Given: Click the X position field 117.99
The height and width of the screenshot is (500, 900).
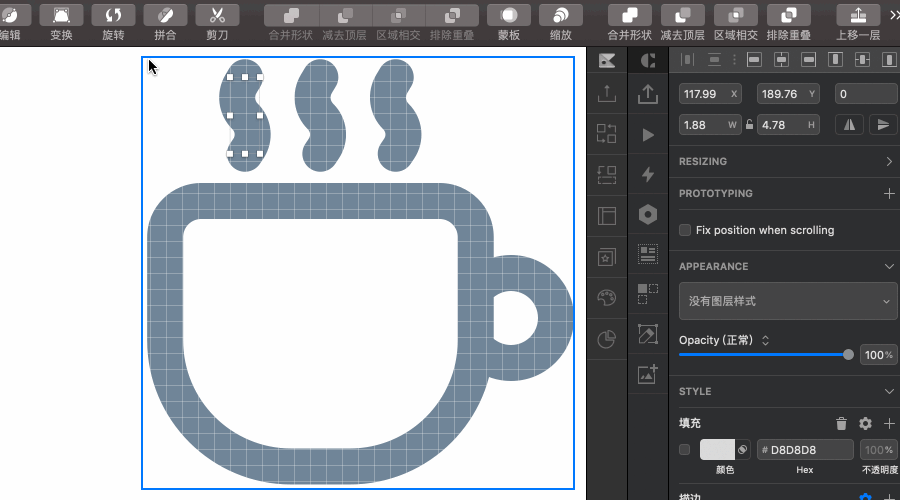Looking at the screenshot, I should tap(710, 94).
